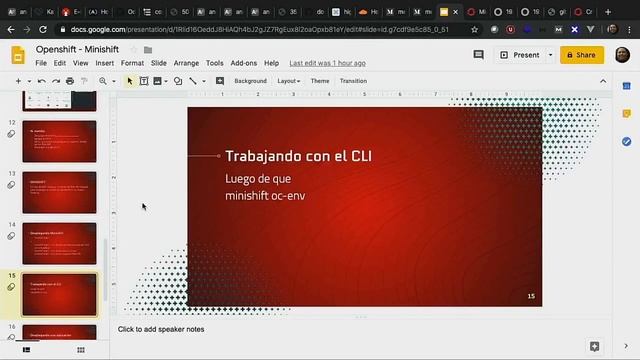Print the presentation

pos(70,81)
